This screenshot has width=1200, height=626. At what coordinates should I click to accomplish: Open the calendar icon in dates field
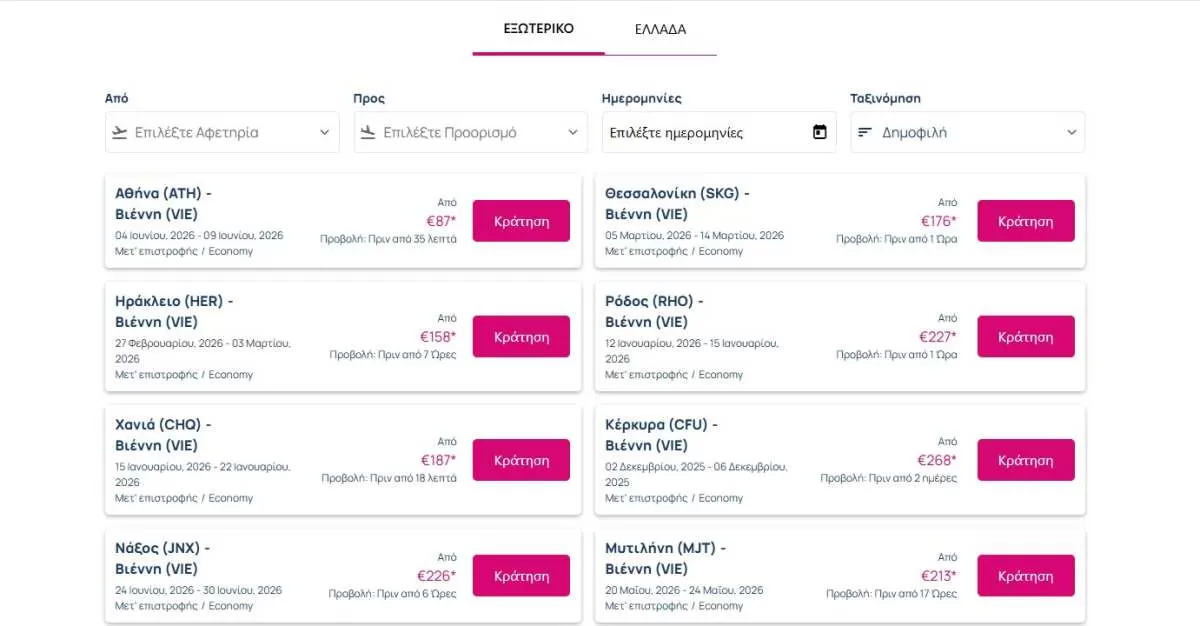click(x=820, y=132)
